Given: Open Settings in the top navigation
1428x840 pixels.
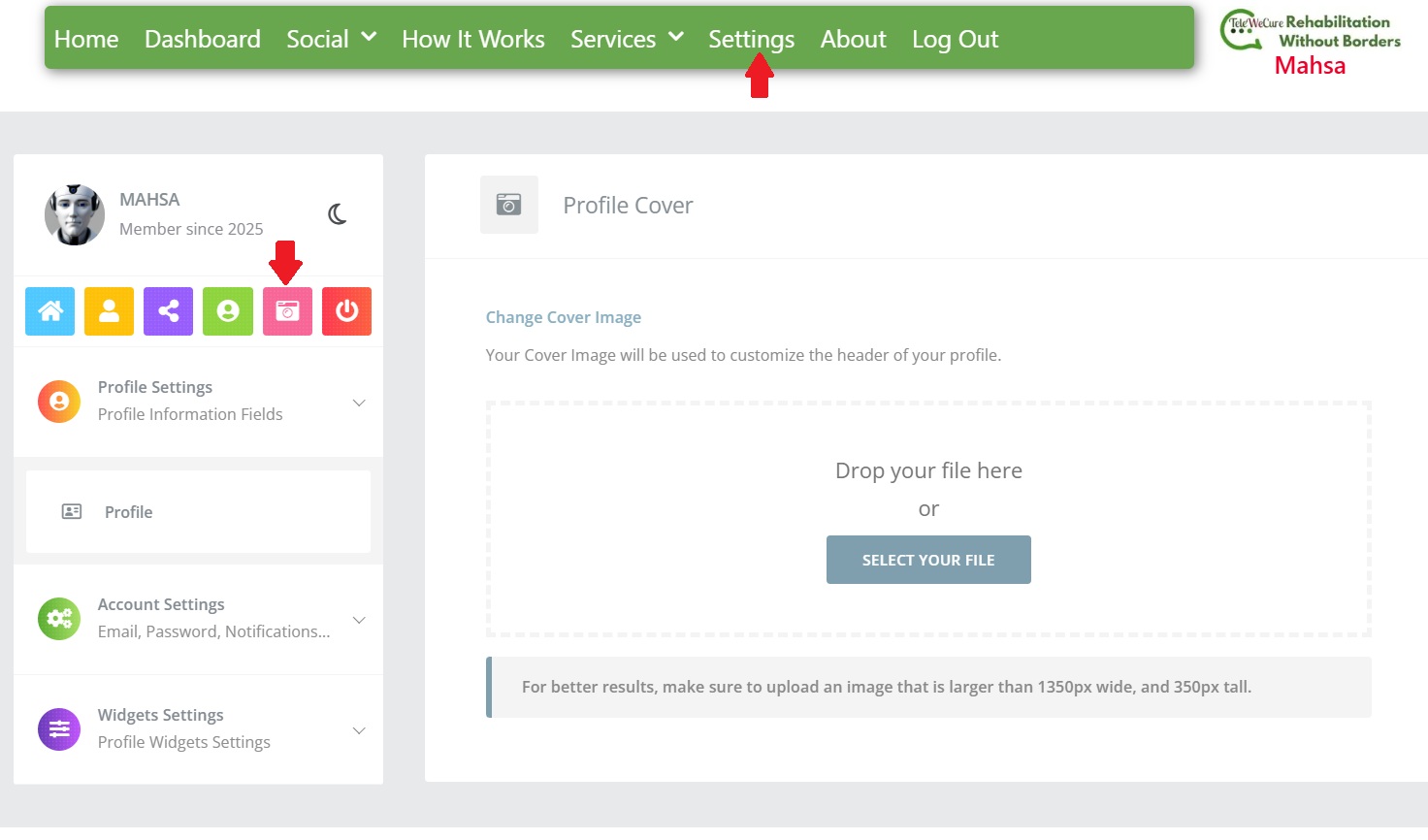Looking at the screenshot, I should [752, 39].
